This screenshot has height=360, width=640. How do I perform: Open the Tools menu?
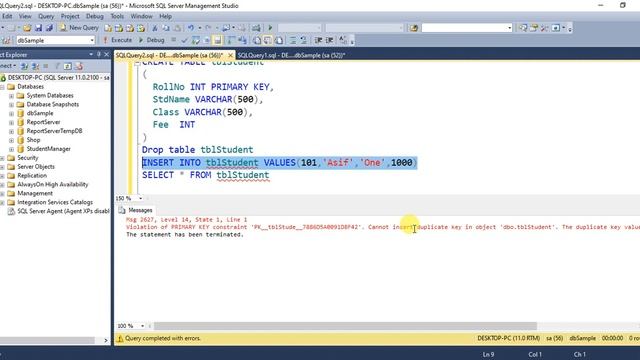click(x=117, y=16)
